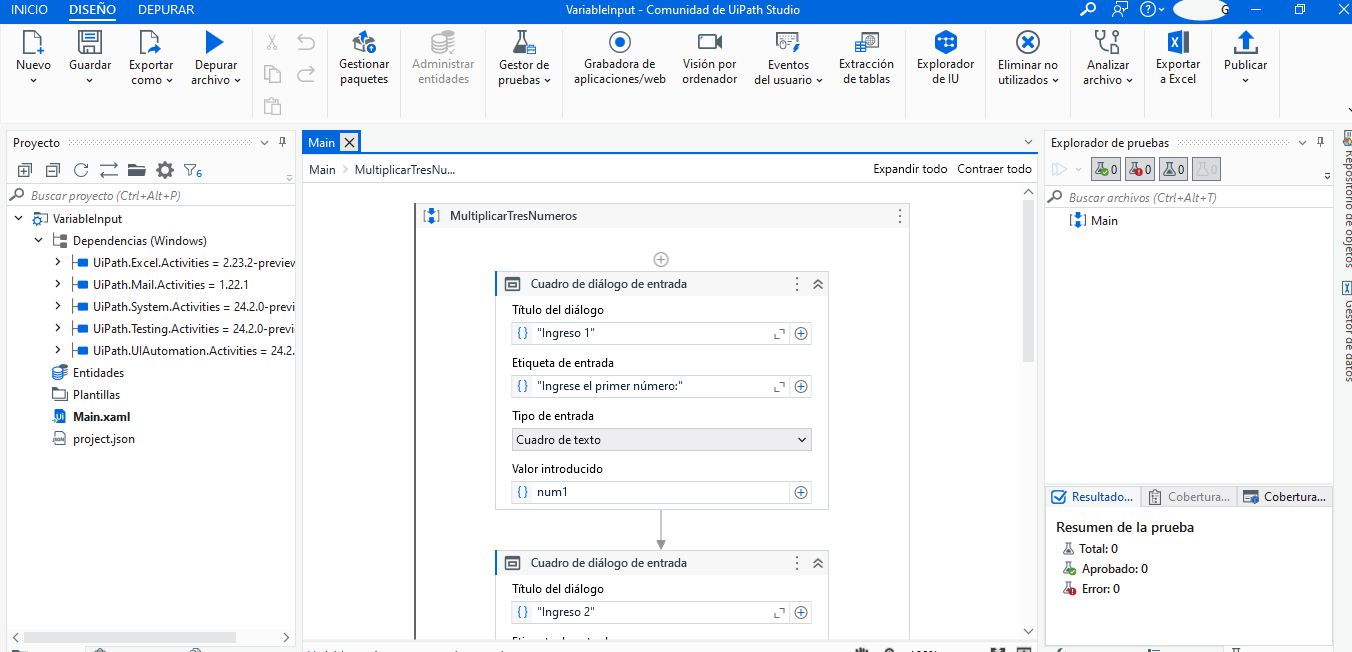Click the Guardar save icon
The image size is (1352, 652).
pyautogui.click(x=90, y=42)
